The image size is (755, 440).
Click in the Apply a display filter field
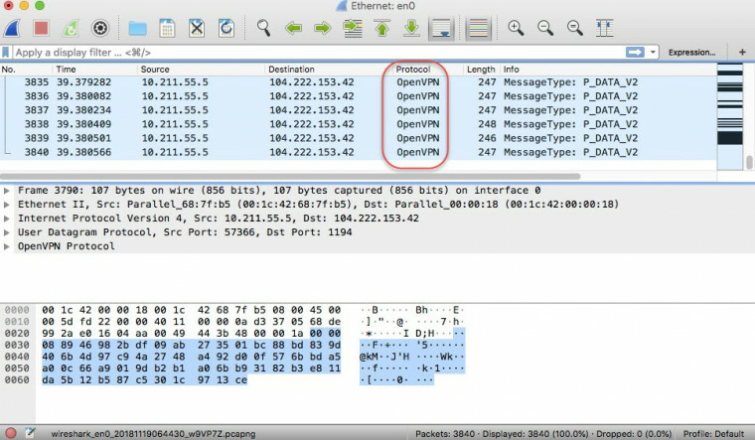[318, 52]
